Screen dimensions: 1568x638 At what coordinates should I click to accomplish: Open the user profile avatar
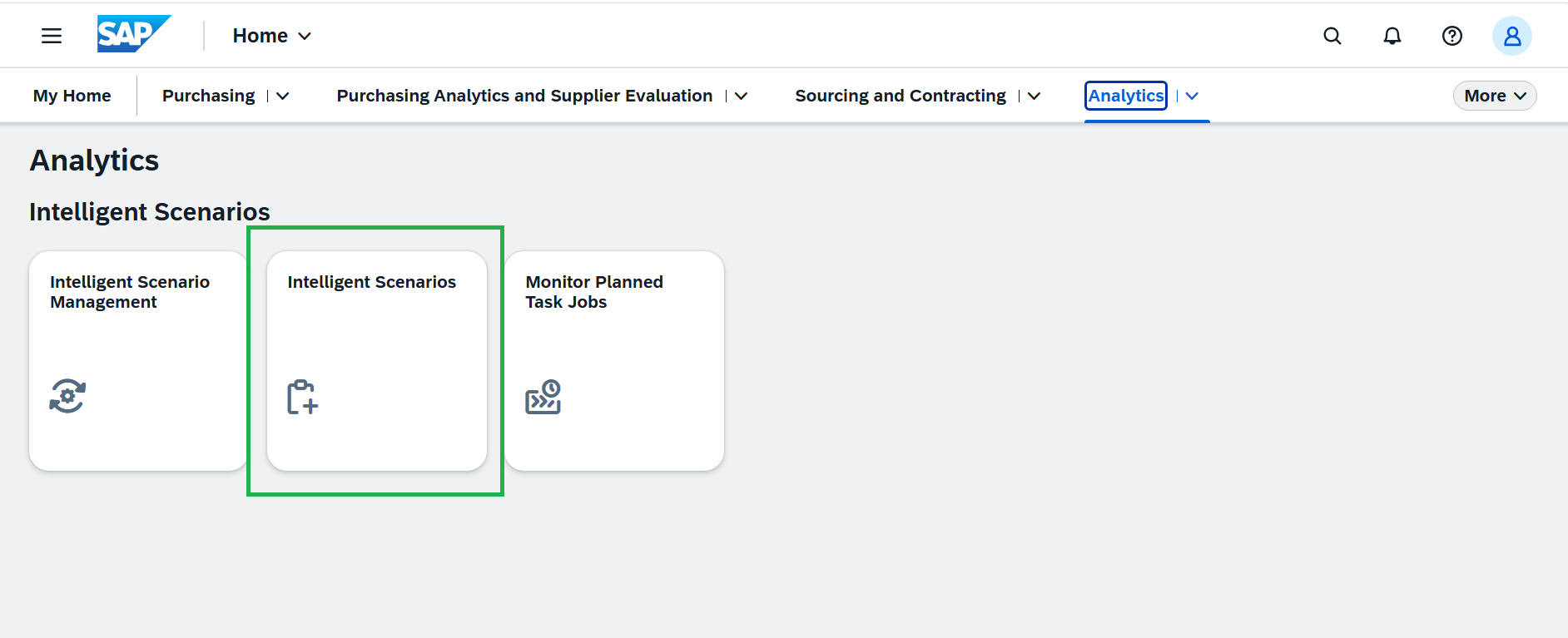tap(1512, 36)
